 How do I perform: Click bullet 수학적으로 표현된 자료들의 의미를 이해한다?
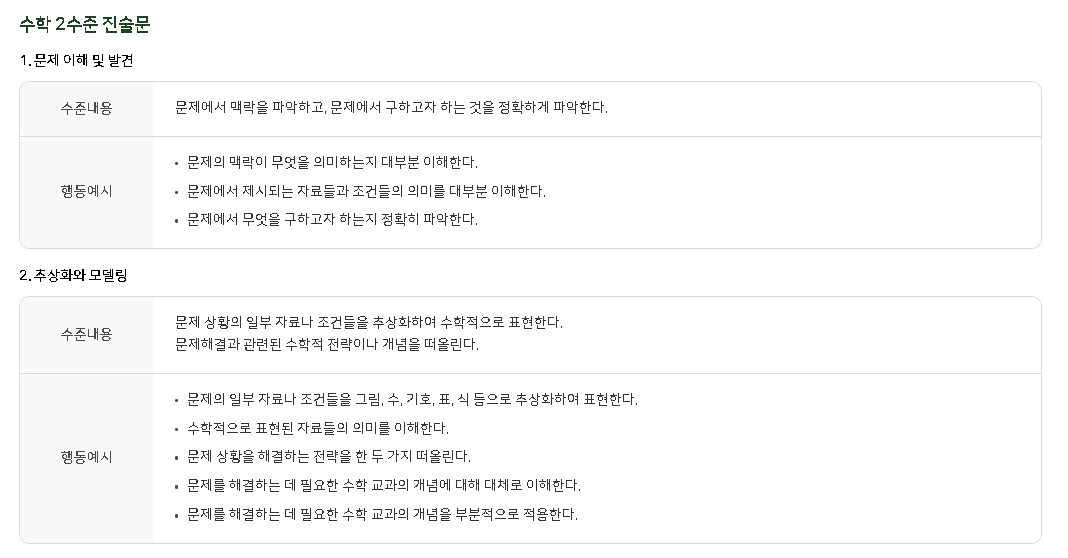(x=318, y=429)
